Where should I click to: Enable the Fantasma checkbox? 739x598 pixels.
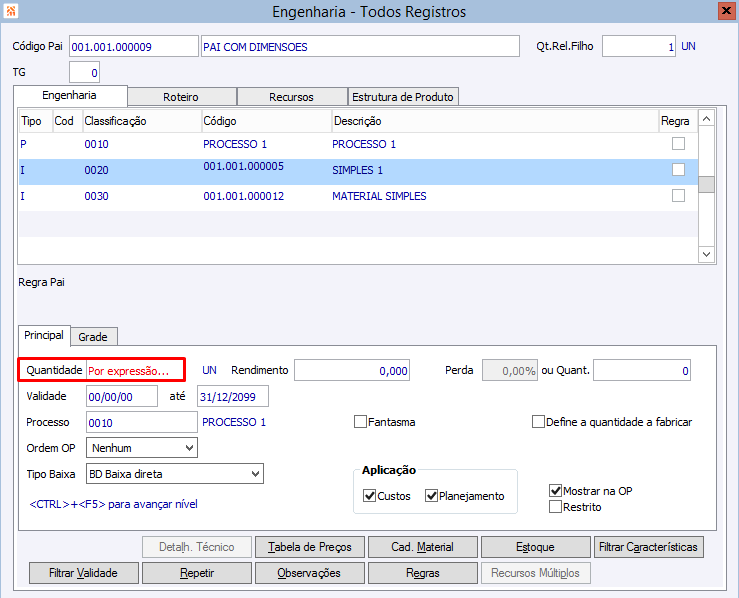pos(361,422)
